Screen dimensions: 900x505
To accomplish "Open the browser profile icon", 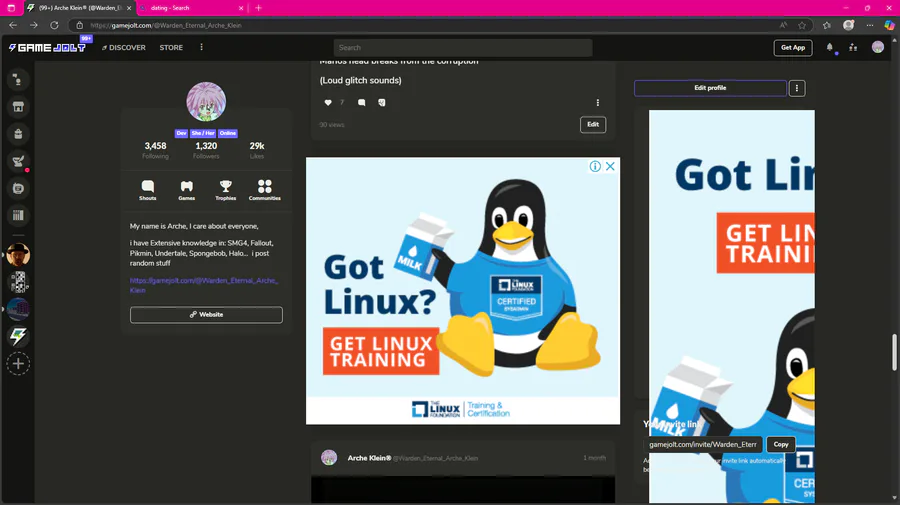I will click(848, 25).
